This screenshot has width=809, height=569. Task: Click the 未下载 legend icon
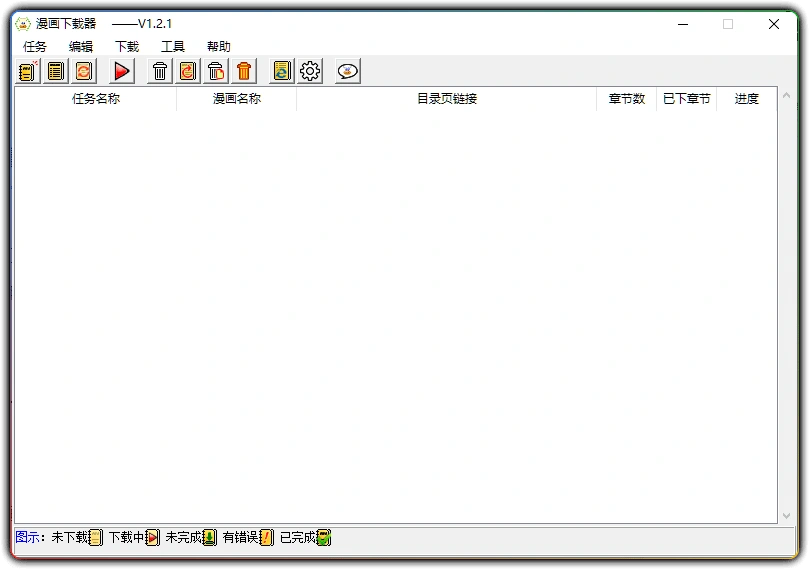click(96, 538)
